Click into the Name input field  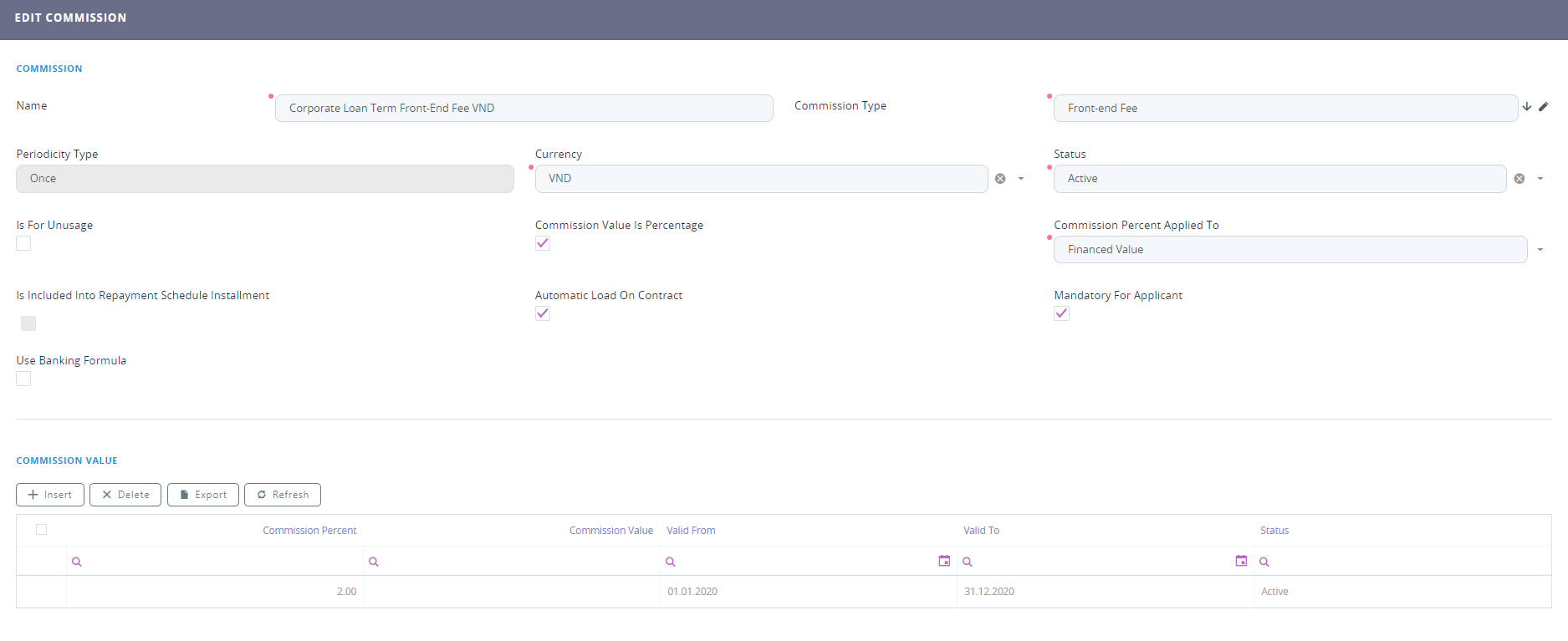click(524, 108)
